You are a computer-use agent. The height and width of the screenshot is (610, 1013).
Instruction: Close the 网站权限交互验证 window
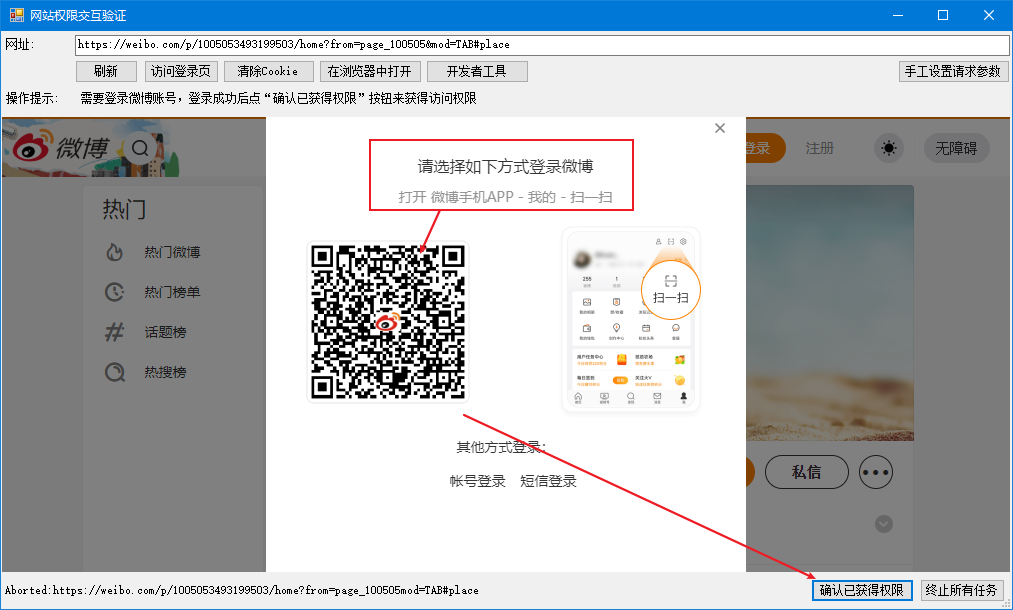point(988,15)
